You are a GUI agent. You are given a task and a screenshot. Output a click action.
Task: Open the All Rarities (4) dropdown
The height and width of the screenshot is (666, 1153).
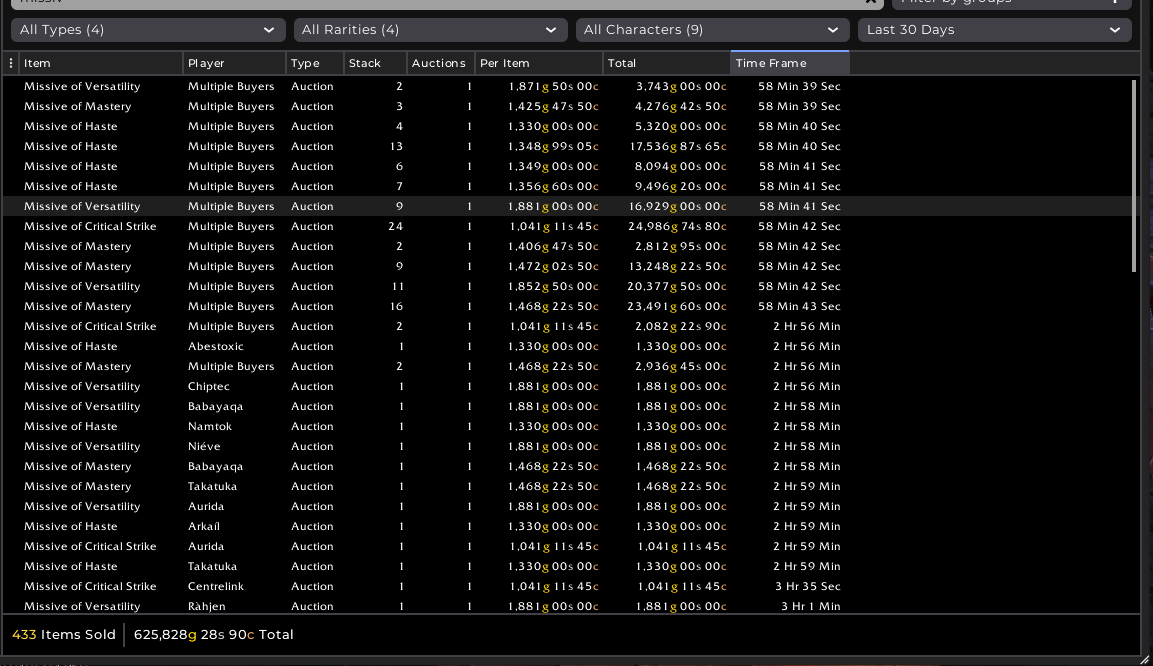[x=430, y=30]
